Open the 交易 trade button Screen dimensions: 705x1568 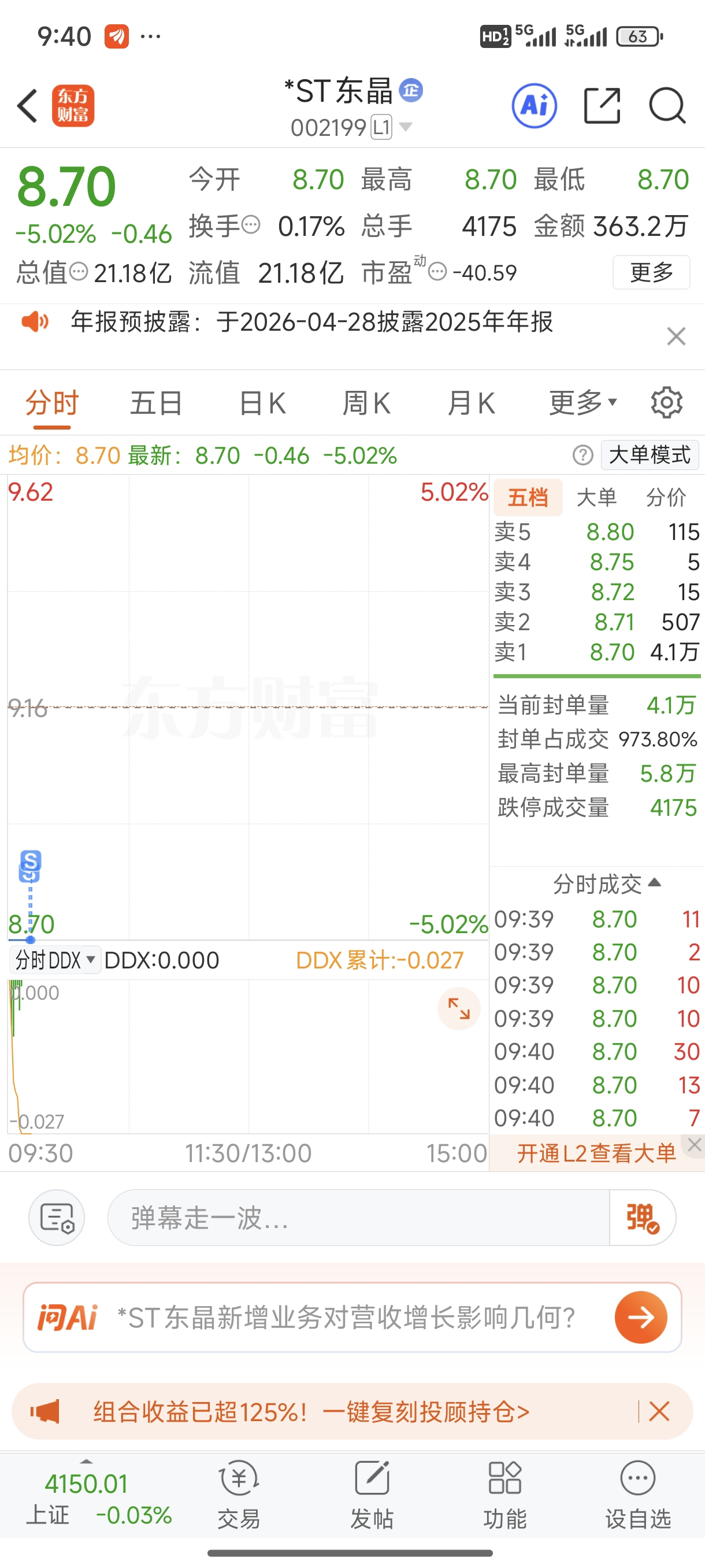(239, 1496)
